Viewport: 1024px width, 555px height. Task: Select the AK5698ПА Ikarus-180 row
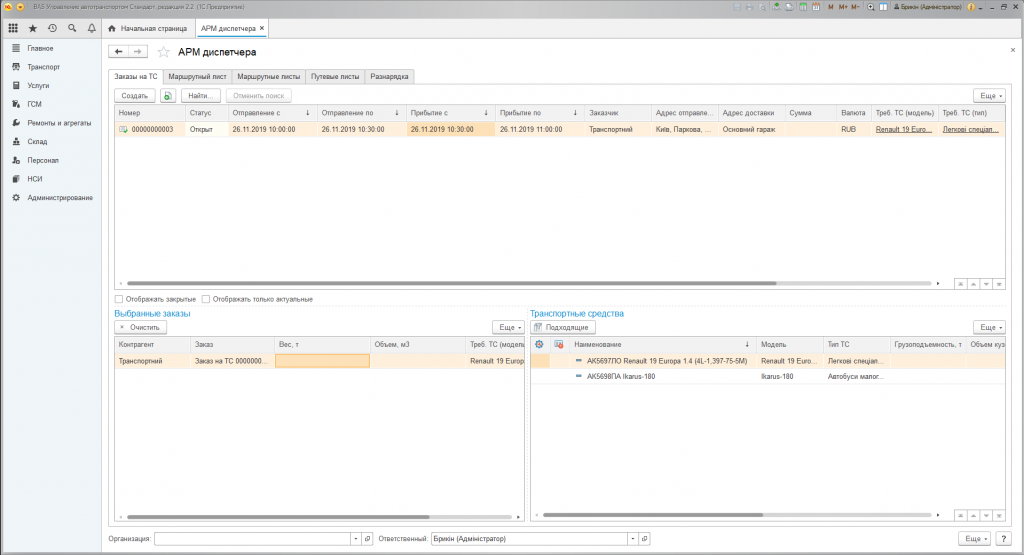(768, 376)
